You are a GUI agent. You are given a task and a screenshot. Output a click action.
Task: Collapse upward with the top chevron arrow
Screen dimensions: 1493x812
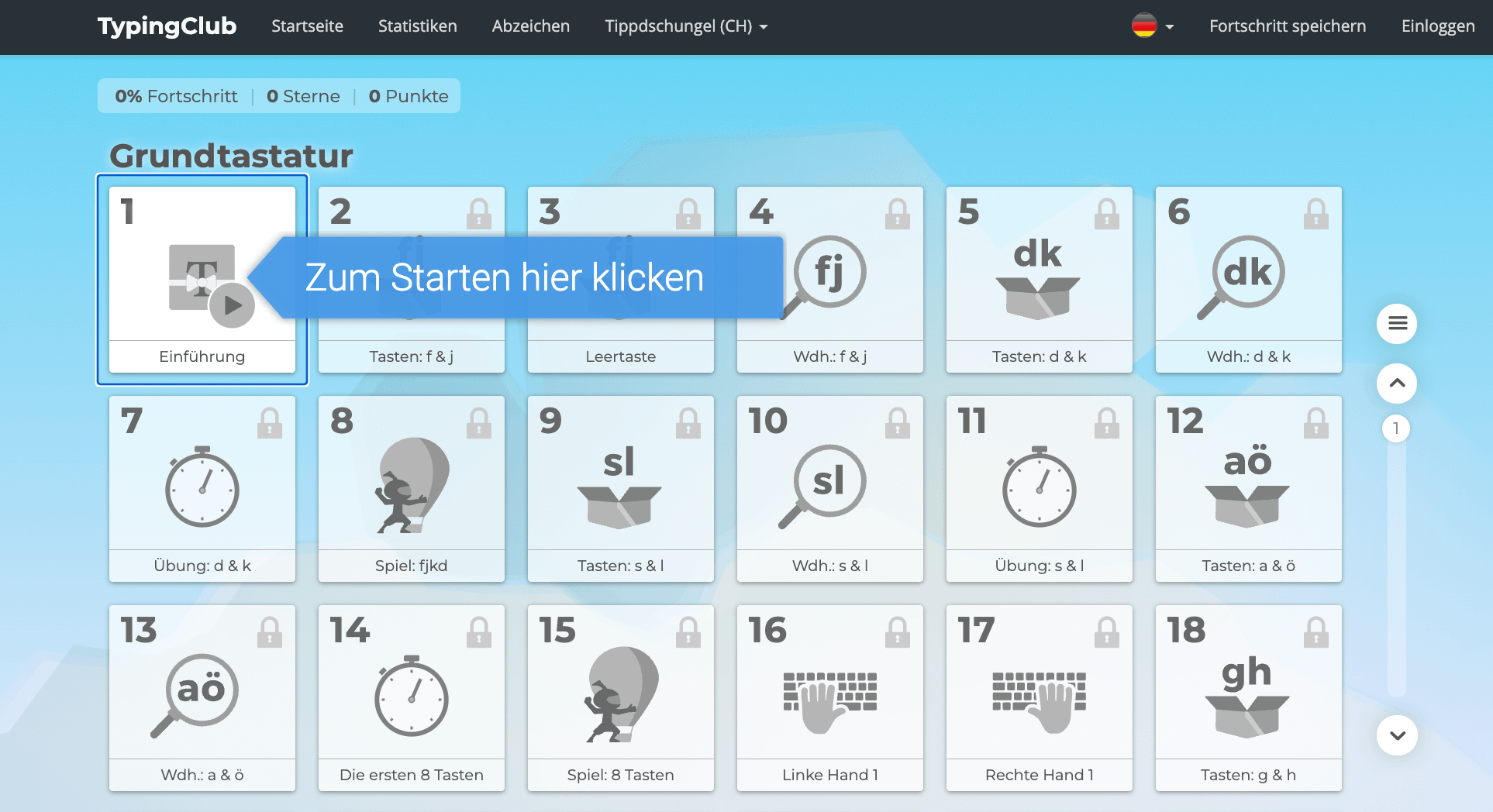[x=1396, y=383]
